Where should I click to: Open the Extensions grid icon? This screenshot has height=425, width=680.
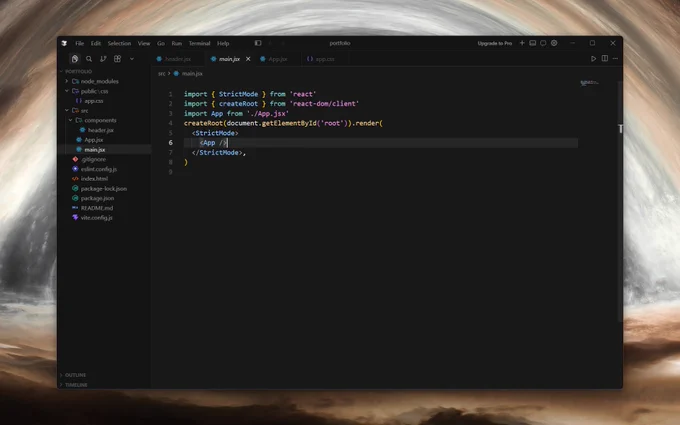point(118,59)
